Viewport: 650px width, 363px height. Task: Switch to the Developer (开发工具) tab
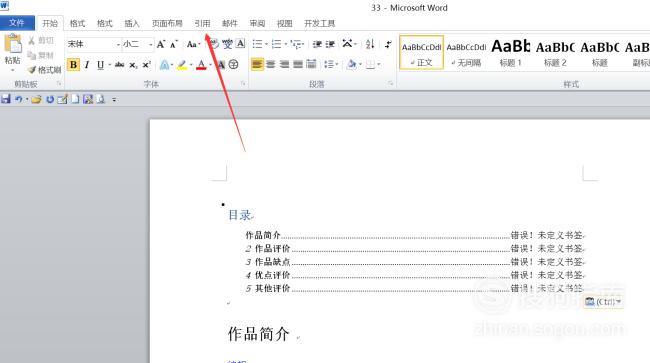click(320, 23)
